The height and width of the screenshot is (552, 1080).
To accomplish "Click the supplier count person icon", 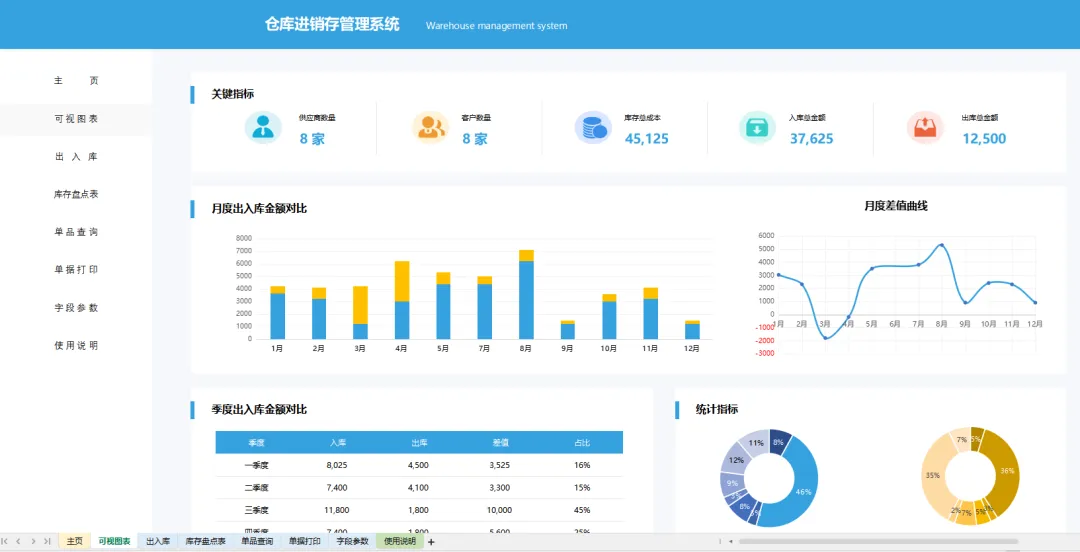I will (263, 127).
